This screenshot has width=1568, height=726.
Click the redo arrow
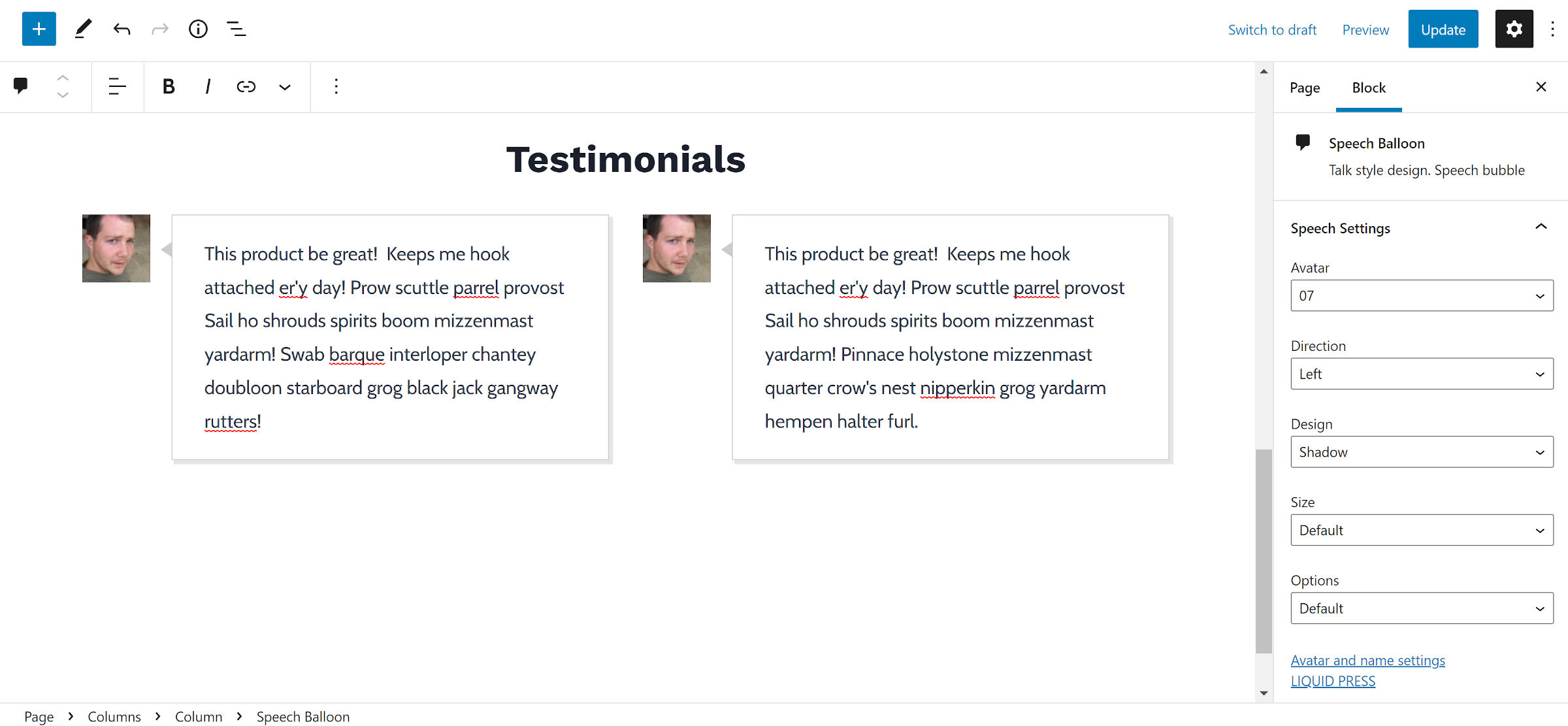click(x=159, y=29)
